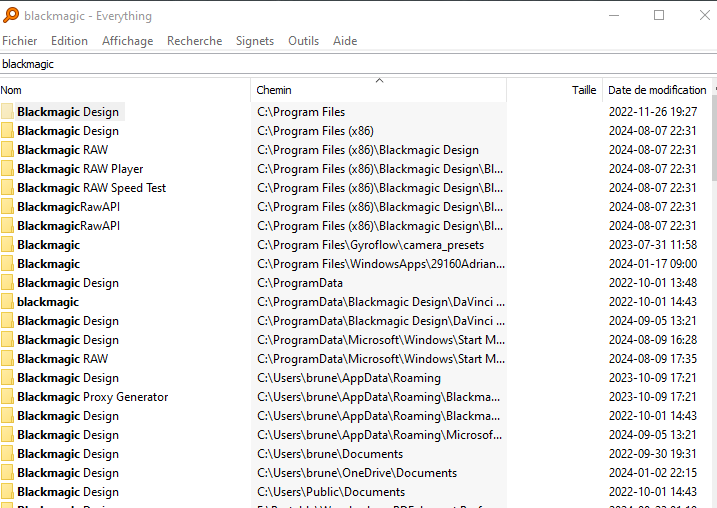Click the C:\ProgramData path cell

[300, 283]
